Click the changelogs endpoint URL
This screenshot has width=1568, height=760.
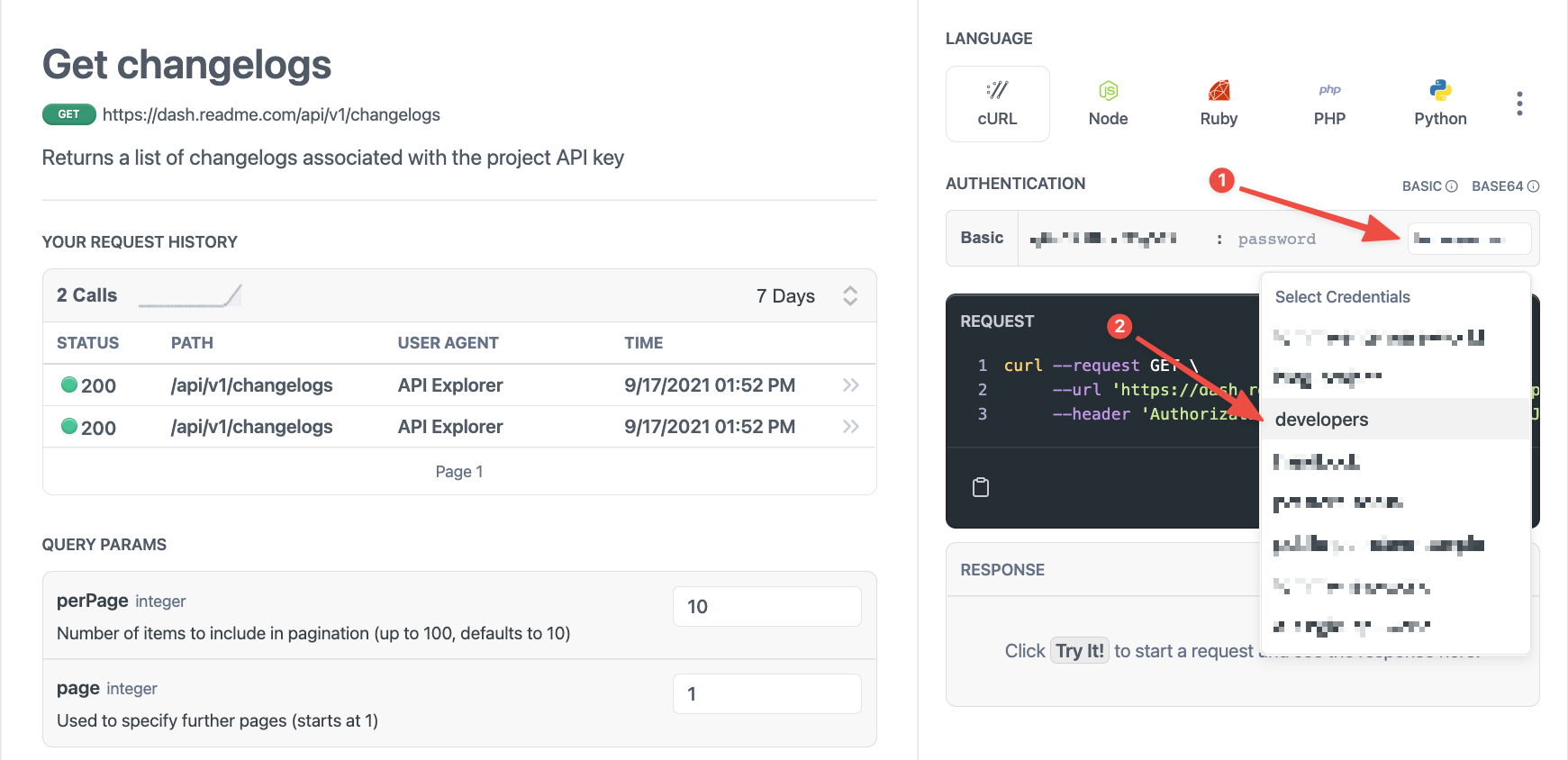click(271, 114)
